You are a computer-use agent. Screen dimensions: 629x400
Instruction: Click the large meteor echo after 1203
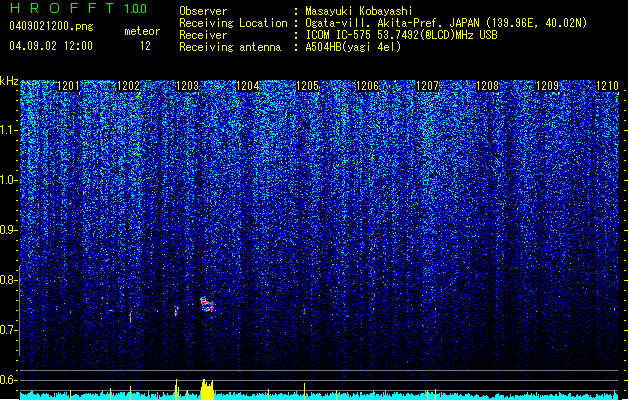pos(207,305)
